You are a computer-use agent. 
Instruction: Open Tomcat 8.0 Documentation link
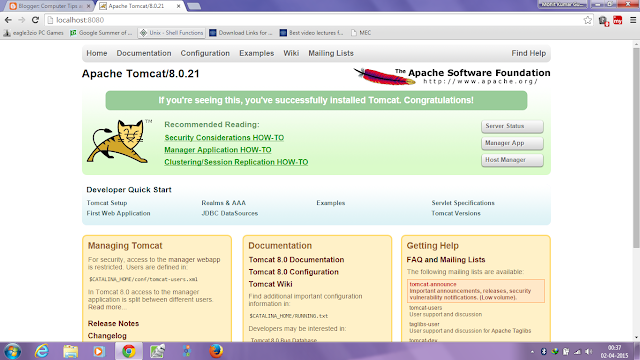[x=296, y=260]
